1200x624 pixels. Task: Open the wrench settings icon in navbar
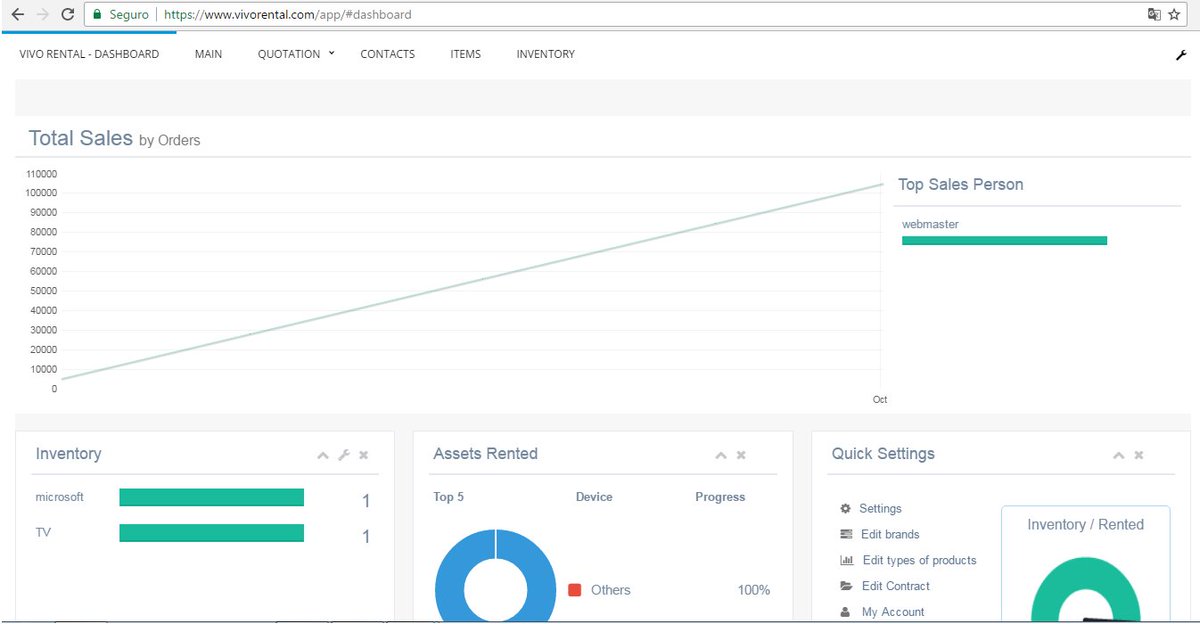1180,55
